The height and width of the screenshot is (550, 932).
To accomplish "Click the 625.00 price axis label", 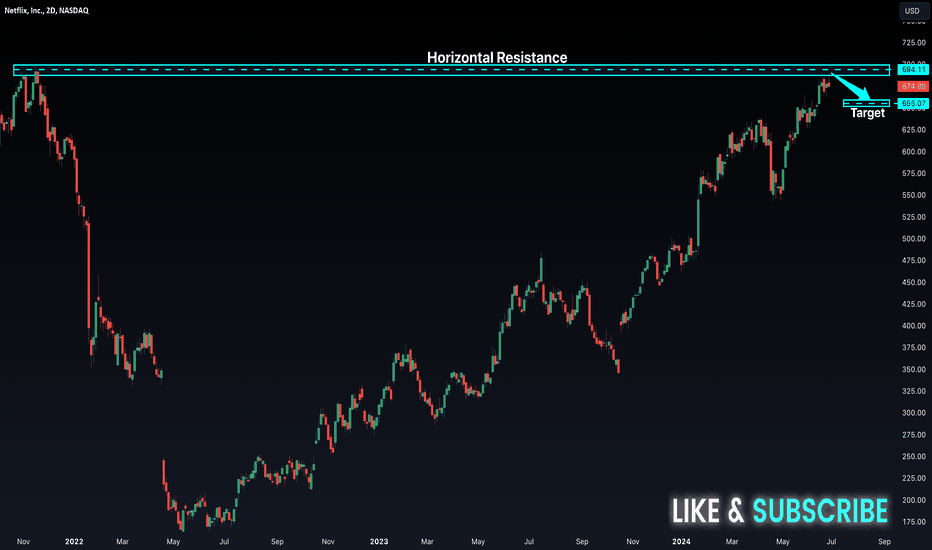I will [914, 130].
